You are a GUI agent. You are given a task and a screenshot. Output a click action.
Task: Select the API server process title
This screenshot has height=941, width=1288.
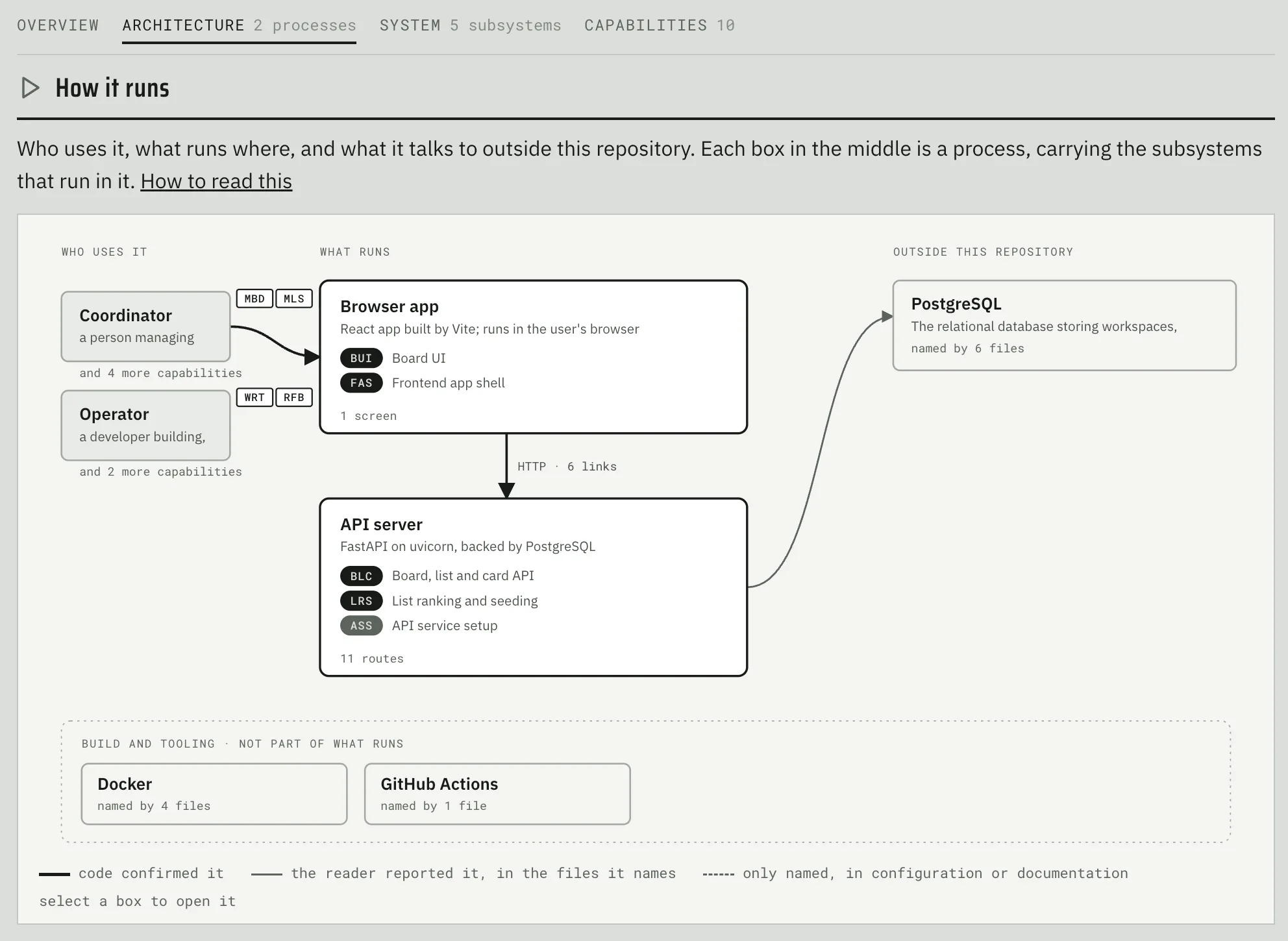381,524
